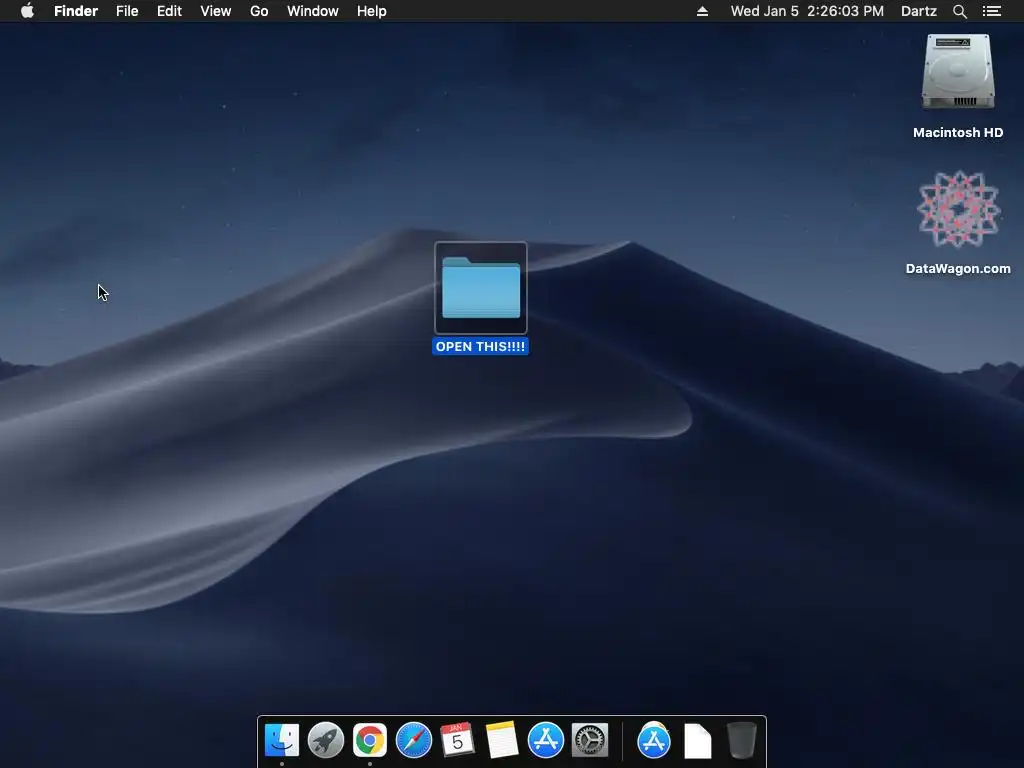
Task: Click the eject icon in menu bar
Action: click(702, 11)
